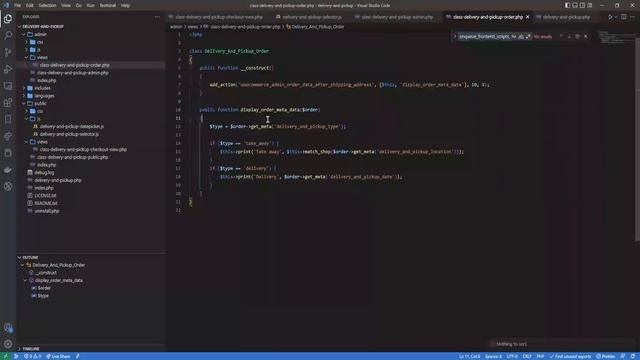640x360 pixels.
Task: Open the Run and Debug view
Action: coord(8,69)
